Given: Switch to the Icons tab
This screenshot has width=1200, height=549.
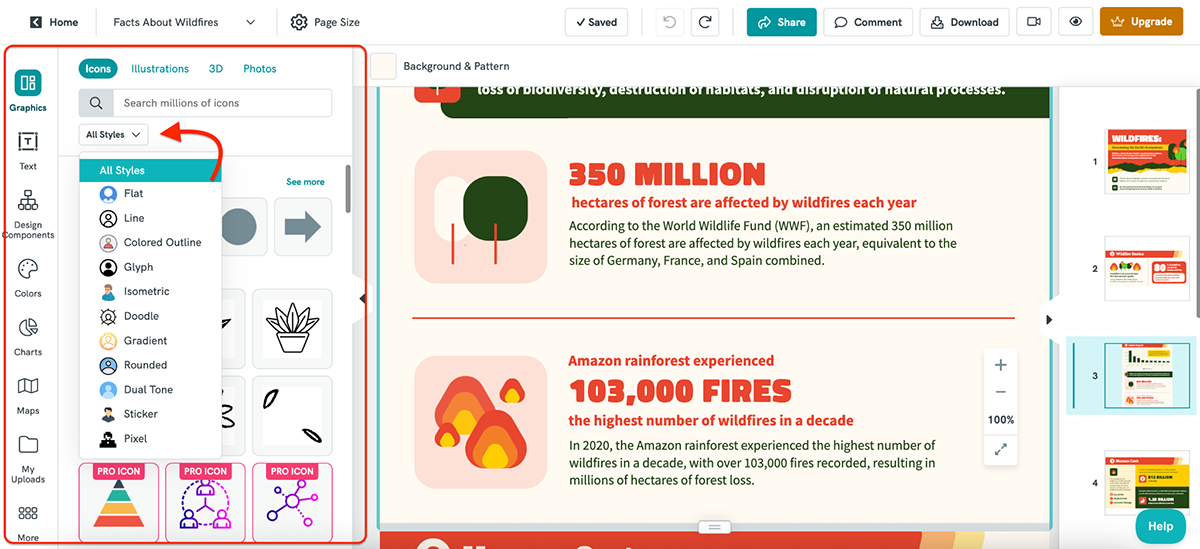Looking at the screenshot, I should click(x=98, y=69).
